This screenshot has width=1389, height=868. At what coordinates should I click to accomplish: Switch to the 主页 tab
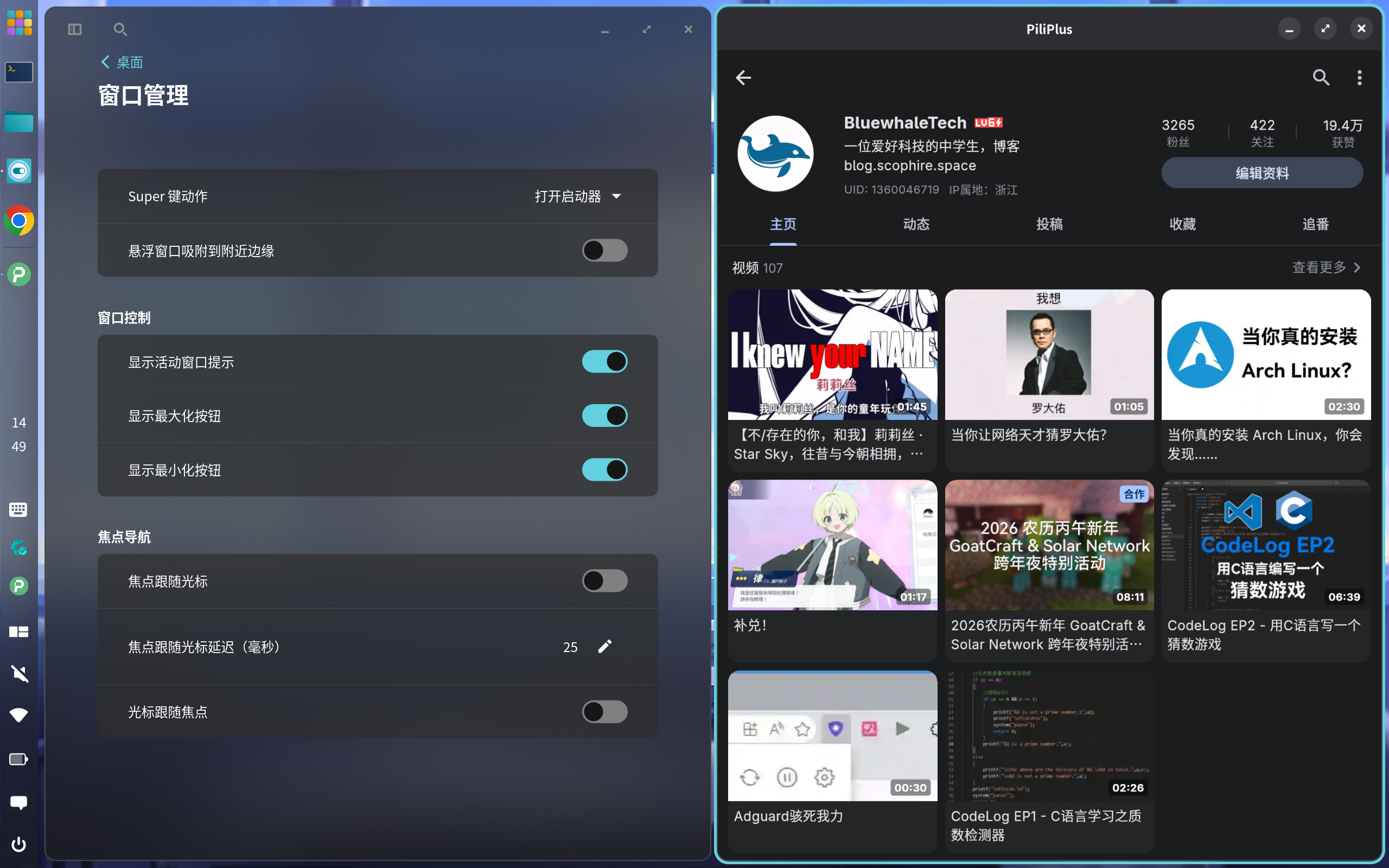click(x=783, y=225)
